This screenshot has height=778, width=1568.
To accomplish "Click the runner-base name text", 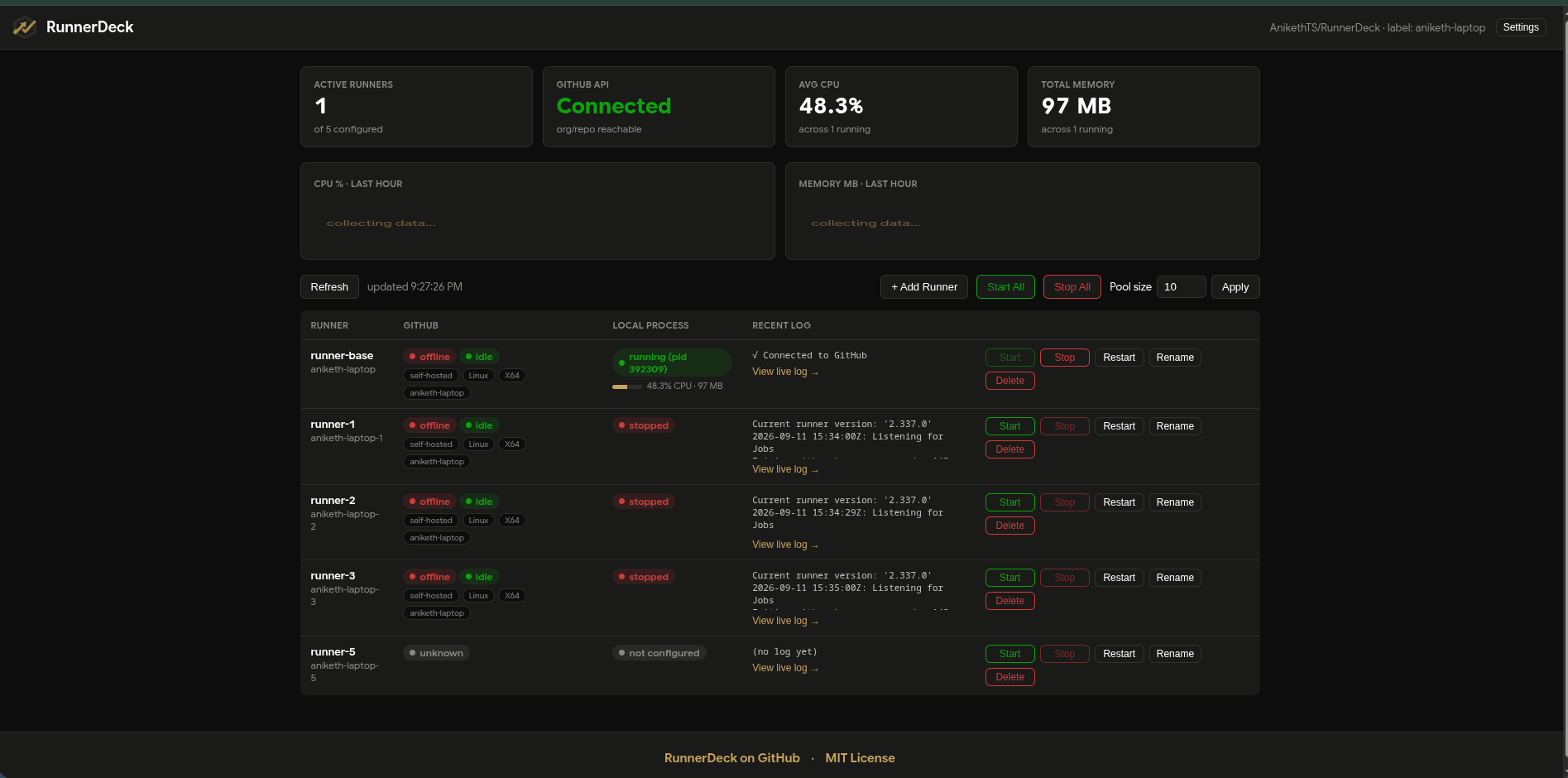I will click(342, 356).
